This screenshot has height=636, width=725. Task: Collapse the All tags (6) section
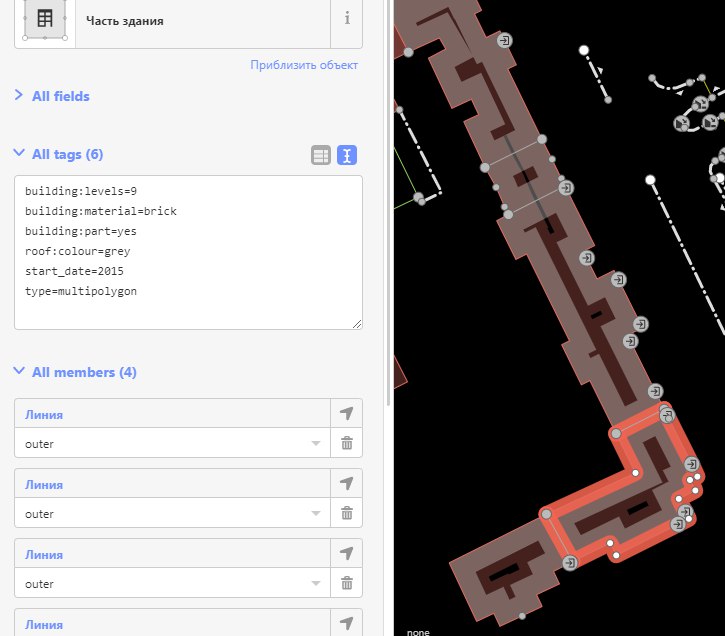coord(59,154)
